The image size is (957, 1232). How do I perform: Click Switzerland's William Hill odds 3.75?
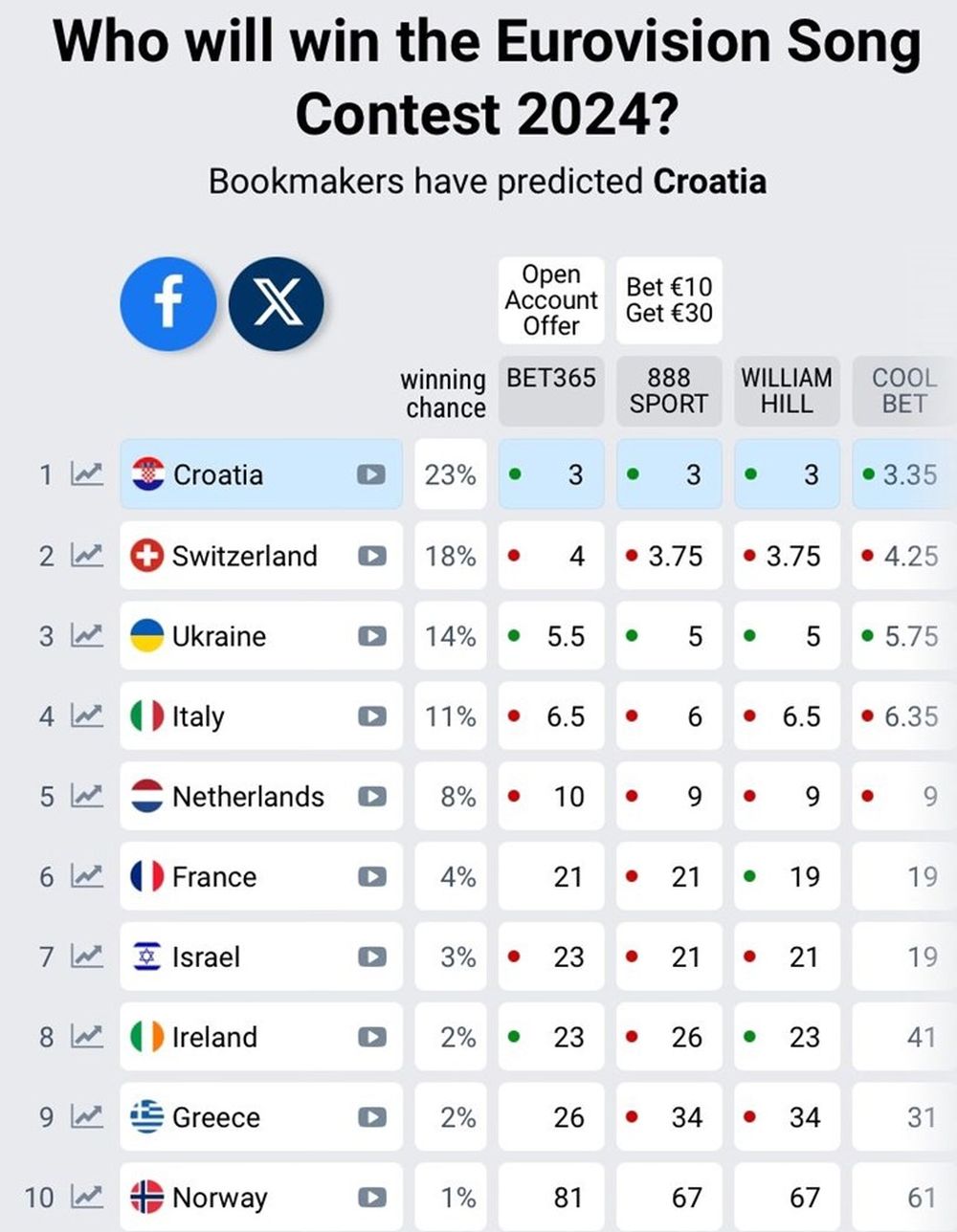787,556
